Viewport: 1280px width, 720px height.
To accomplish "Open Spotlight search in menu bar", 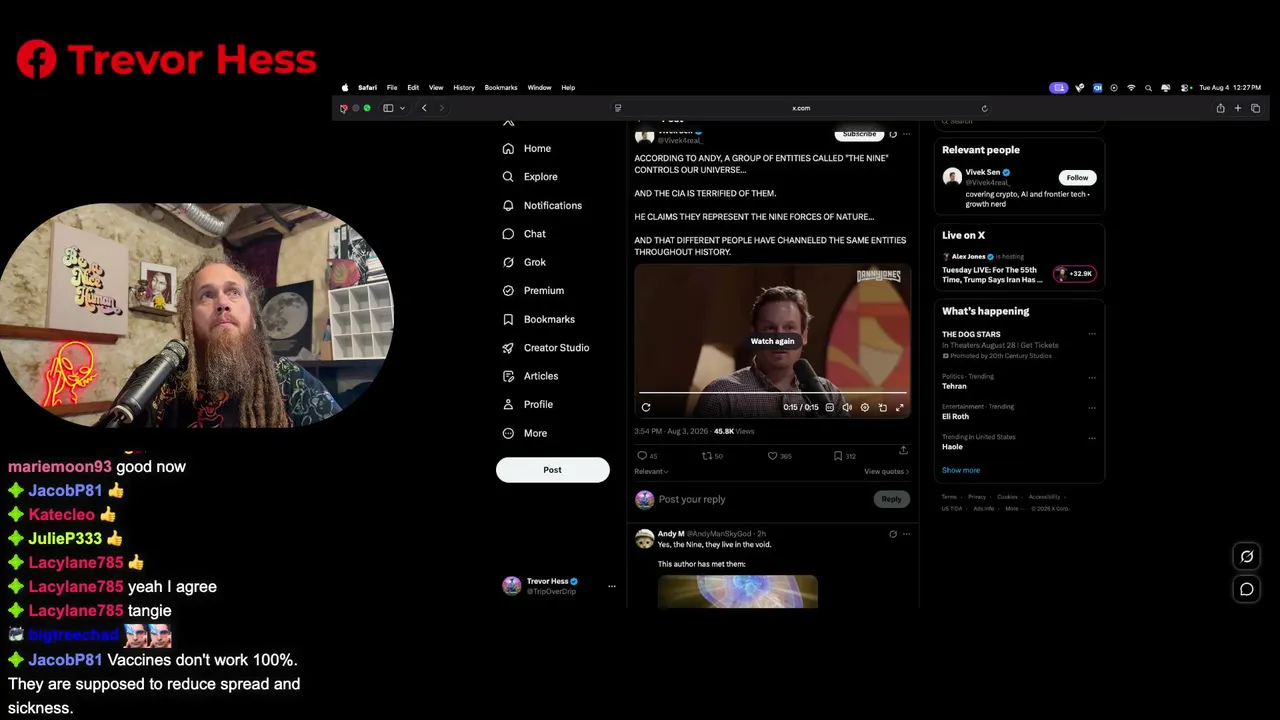I will [1148, 88].
